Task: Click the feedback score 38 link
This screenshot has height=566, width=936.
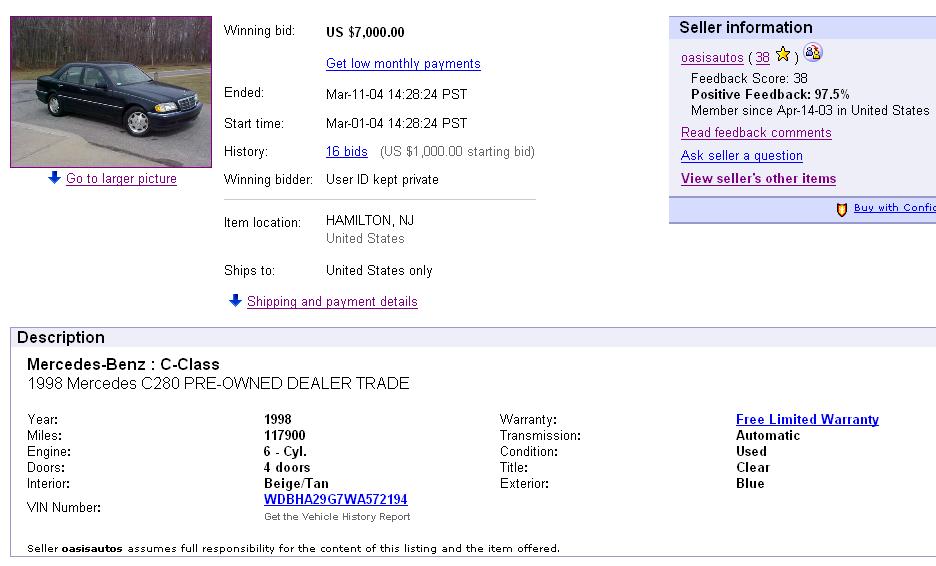Action: (762, 58)
